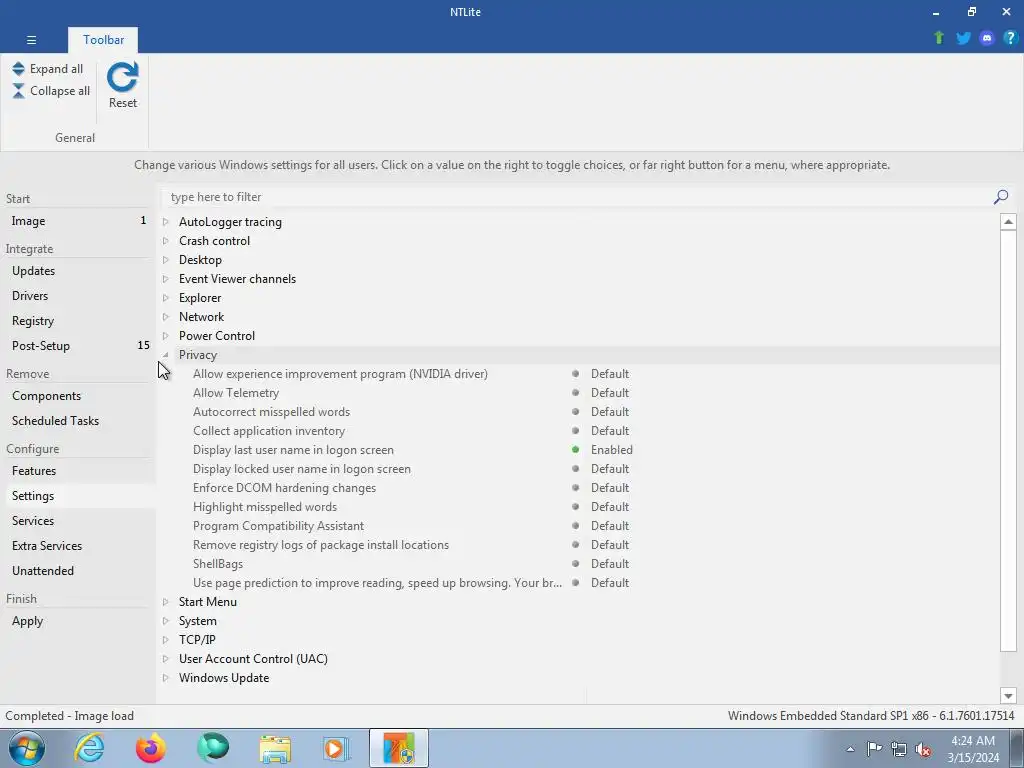This screenshot has width=1024, height=768.
Task: Toggle Collect application inventory Default value
Action: [x=610, y=431]
